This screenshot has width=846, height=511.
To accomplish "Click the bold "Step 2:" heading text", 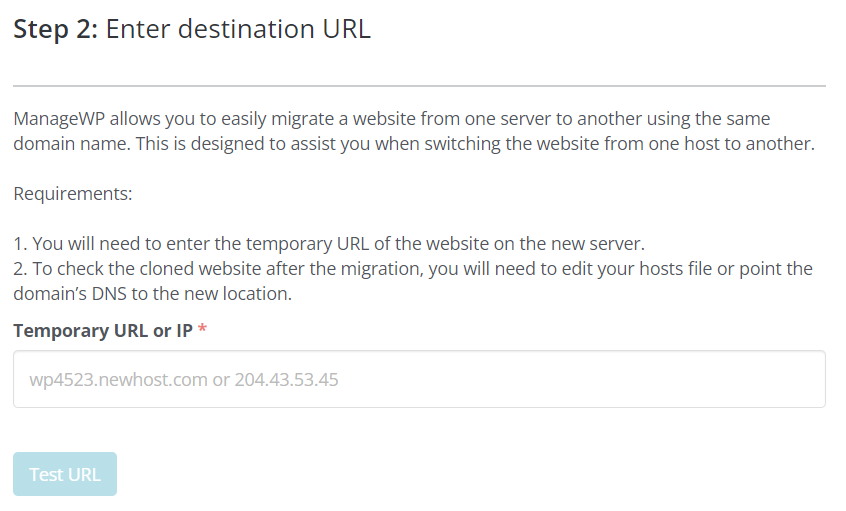I will pyautogui.click(x=55, y=30).
